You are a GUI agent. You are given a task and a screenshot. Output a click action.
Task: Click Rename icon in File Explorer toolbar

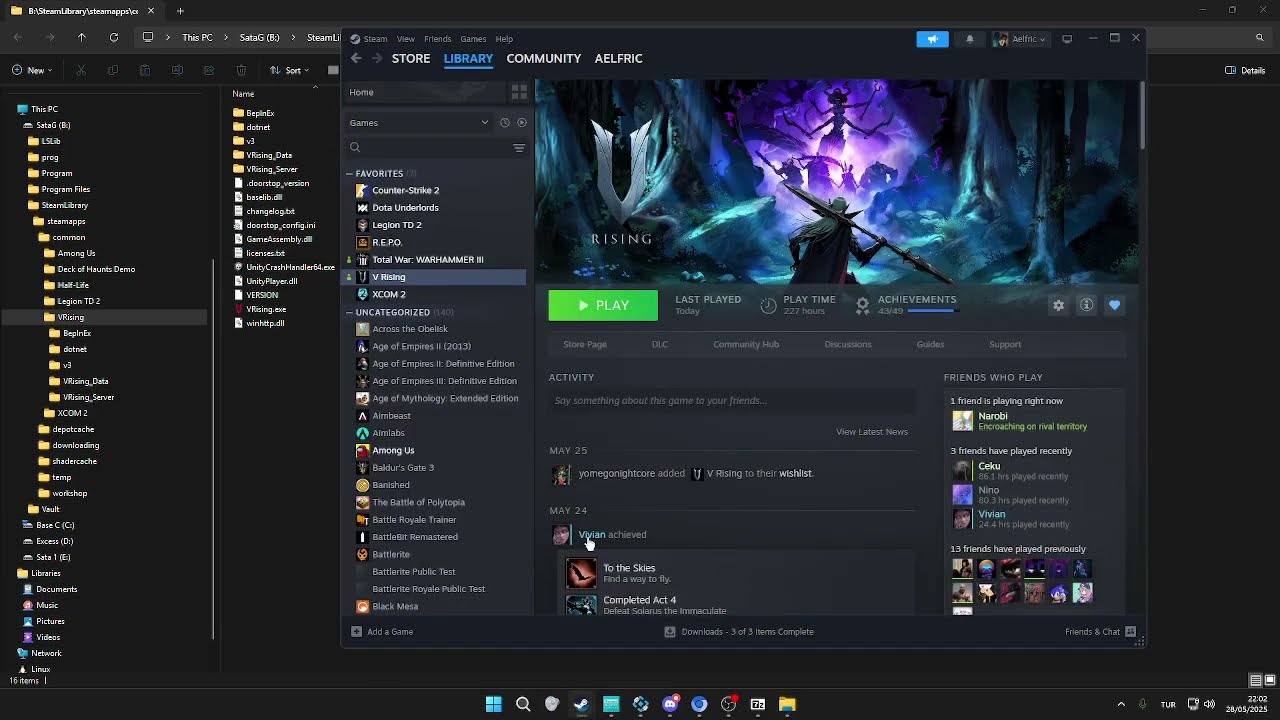[177, 70]
